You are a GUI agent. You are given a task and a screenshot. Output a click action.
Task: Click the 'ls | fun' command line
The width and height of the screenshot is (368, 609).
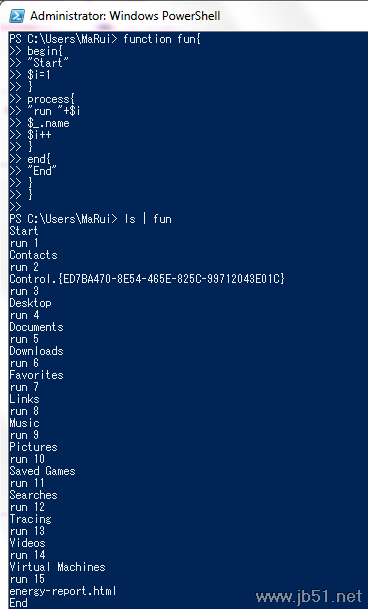click(90, 219)
